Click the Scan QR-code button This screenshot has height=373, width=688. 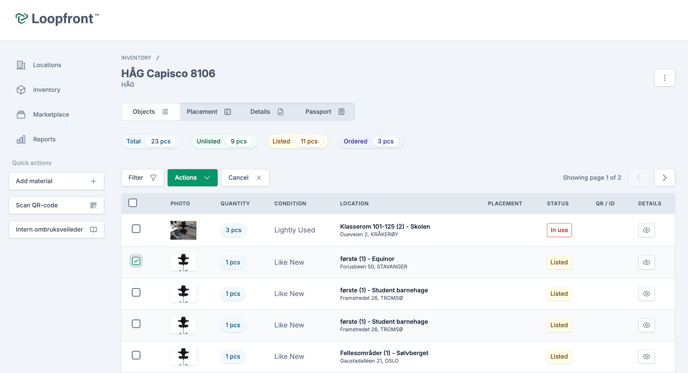pos(56,205)
